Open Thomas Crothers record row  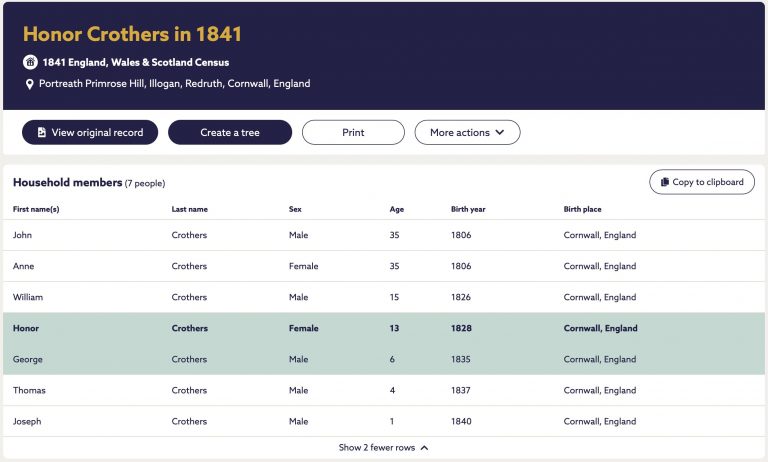[384, 390]
